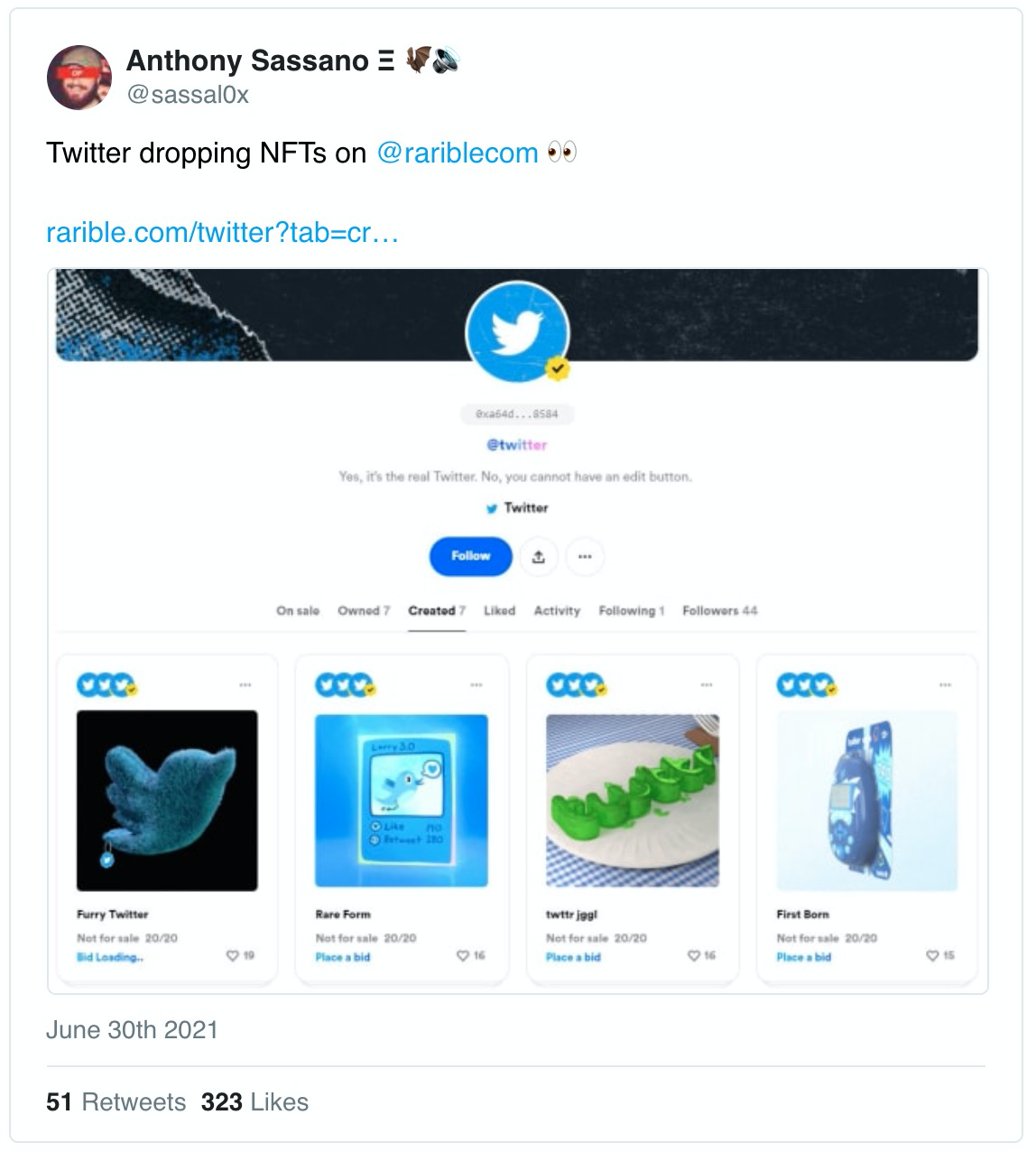Click the heart on First Born card
Image resolution: width=1036 pixels, height=1152 pixels.
[x=932, y=955]
